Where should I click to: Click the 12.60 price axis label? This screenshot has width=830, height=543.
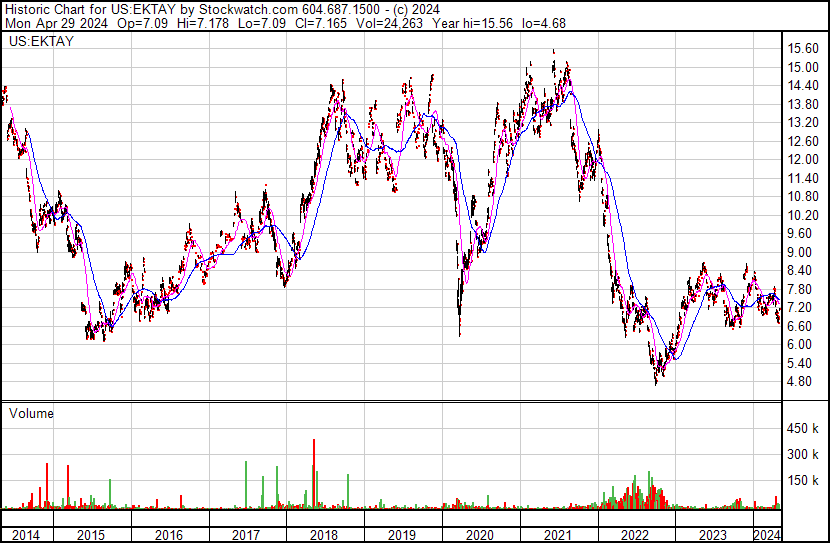click(803, 141)
